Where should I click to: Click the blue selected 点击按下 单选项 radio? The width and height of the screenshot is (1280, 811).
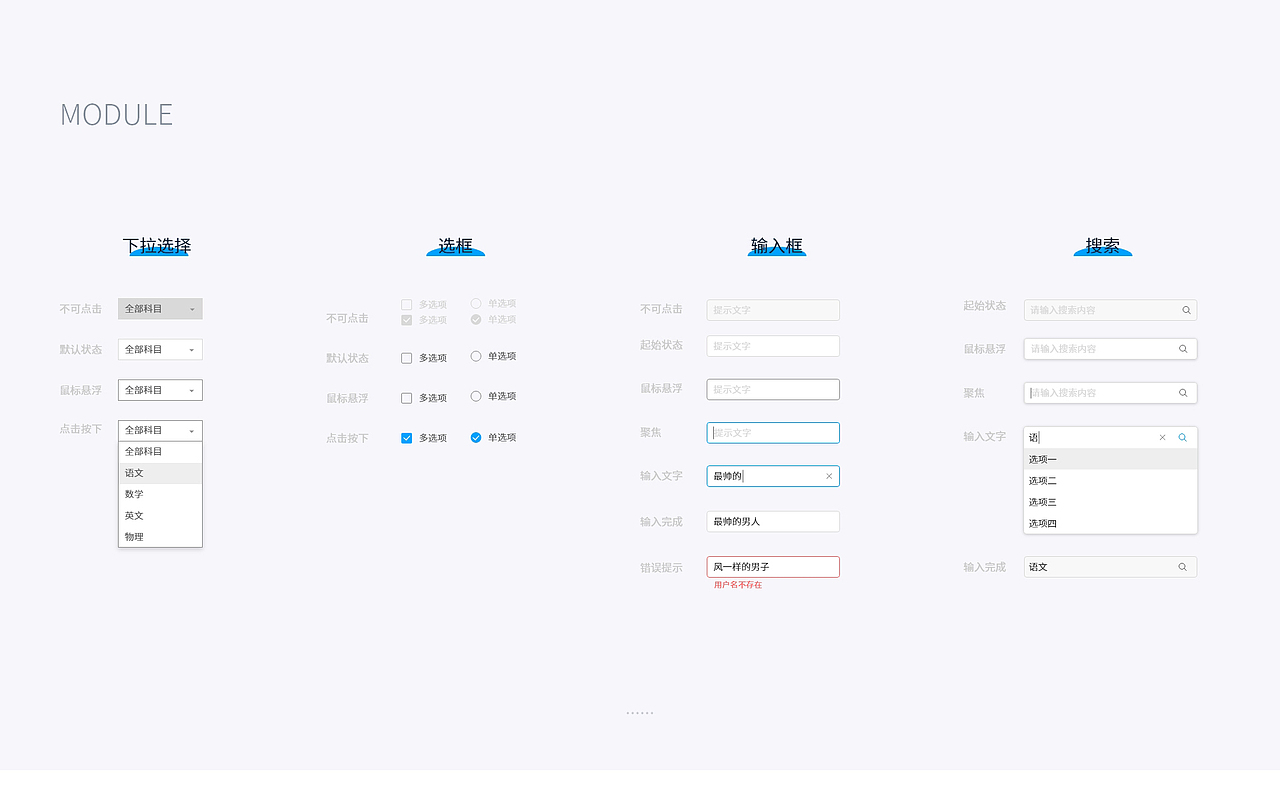tap(476, 437)
